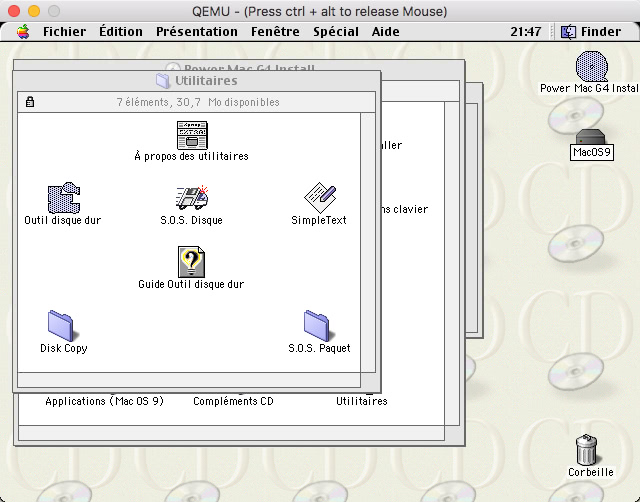Open the Édition menu

coord(121,31)
